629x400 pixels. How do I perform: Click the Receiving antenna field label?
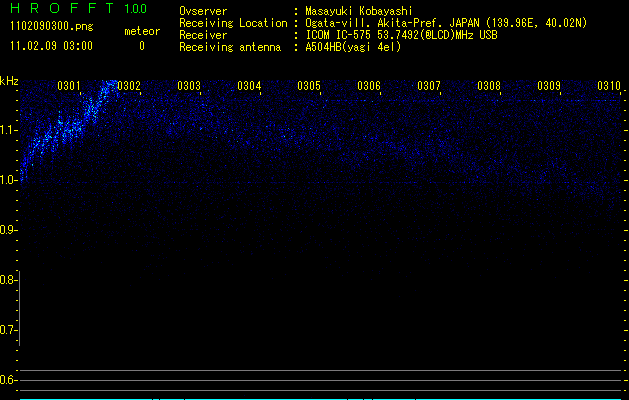230,47
